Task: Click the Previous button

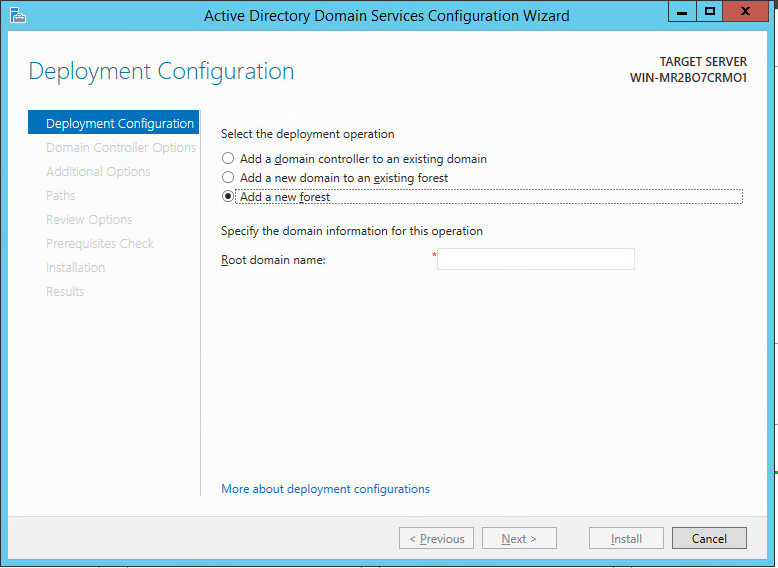Action: click(436, 539)
